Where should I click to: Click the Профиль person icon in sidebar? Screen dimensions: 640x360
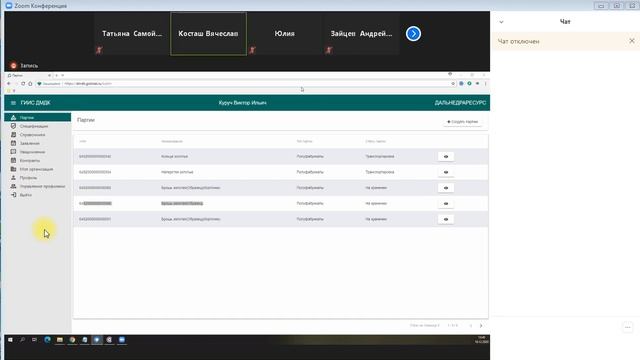coord(13,178)
